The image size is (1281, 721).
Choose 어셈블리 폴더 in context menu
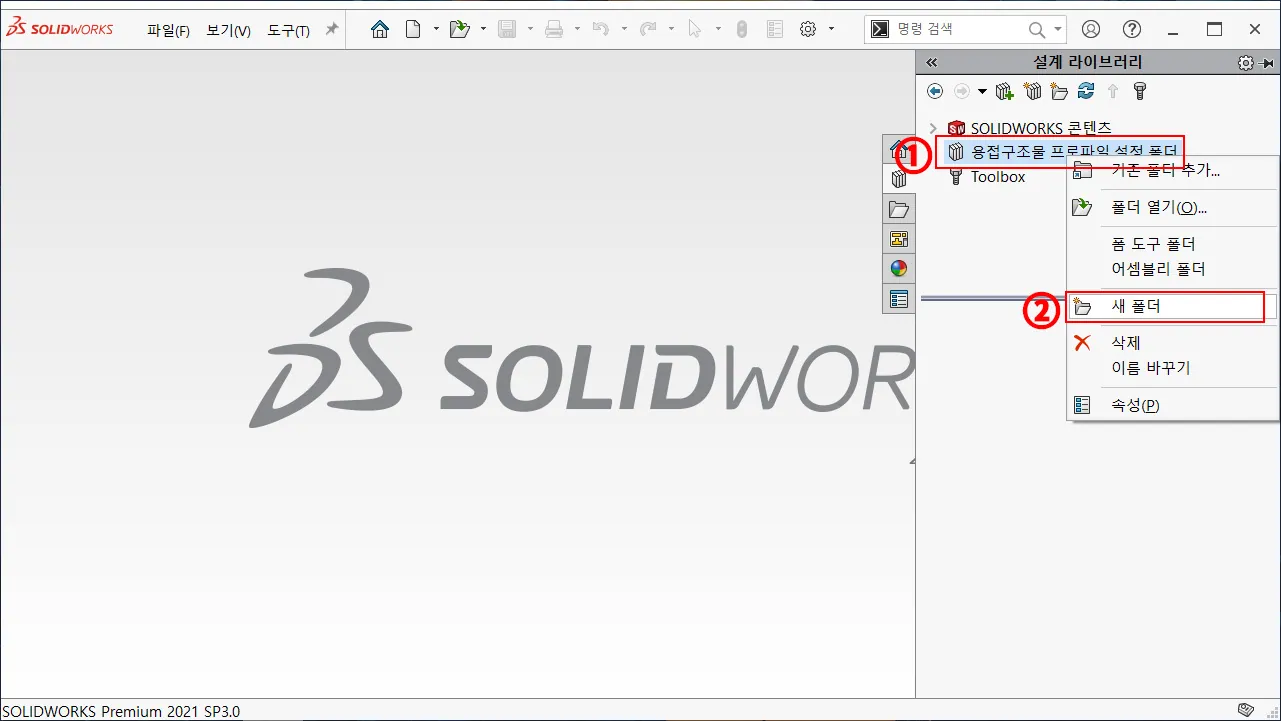(1173, 269)
